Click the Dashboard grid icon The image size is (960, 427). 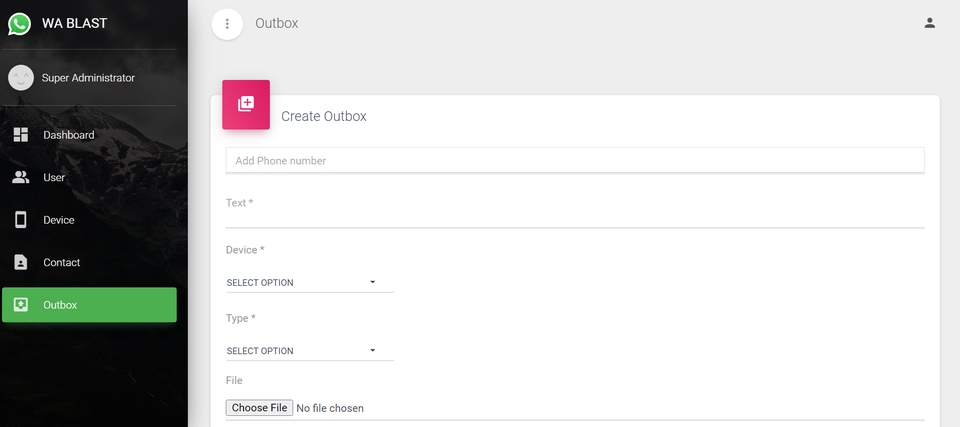21,135
